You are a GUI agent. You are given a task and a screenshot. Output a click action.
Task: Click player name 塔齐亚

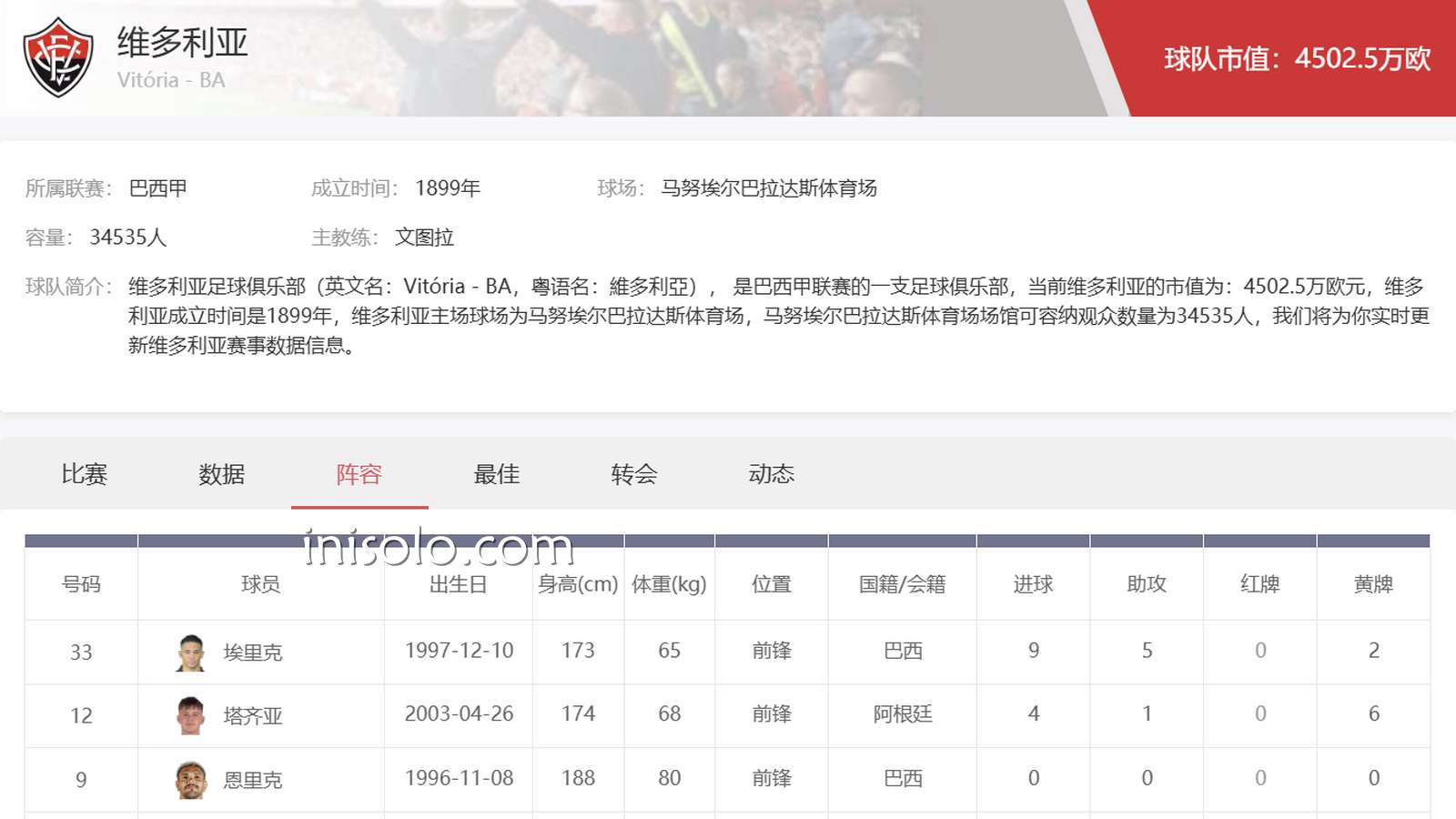253,716
